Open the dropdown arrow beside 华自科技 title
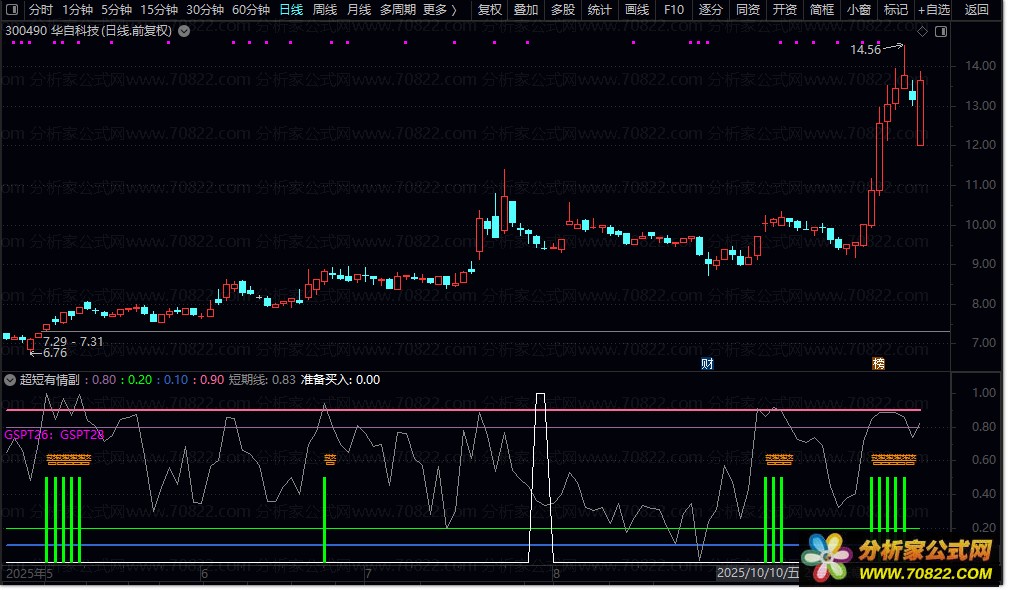Image resolution: width=1009 pixels, height=590 pixels. 184,31
